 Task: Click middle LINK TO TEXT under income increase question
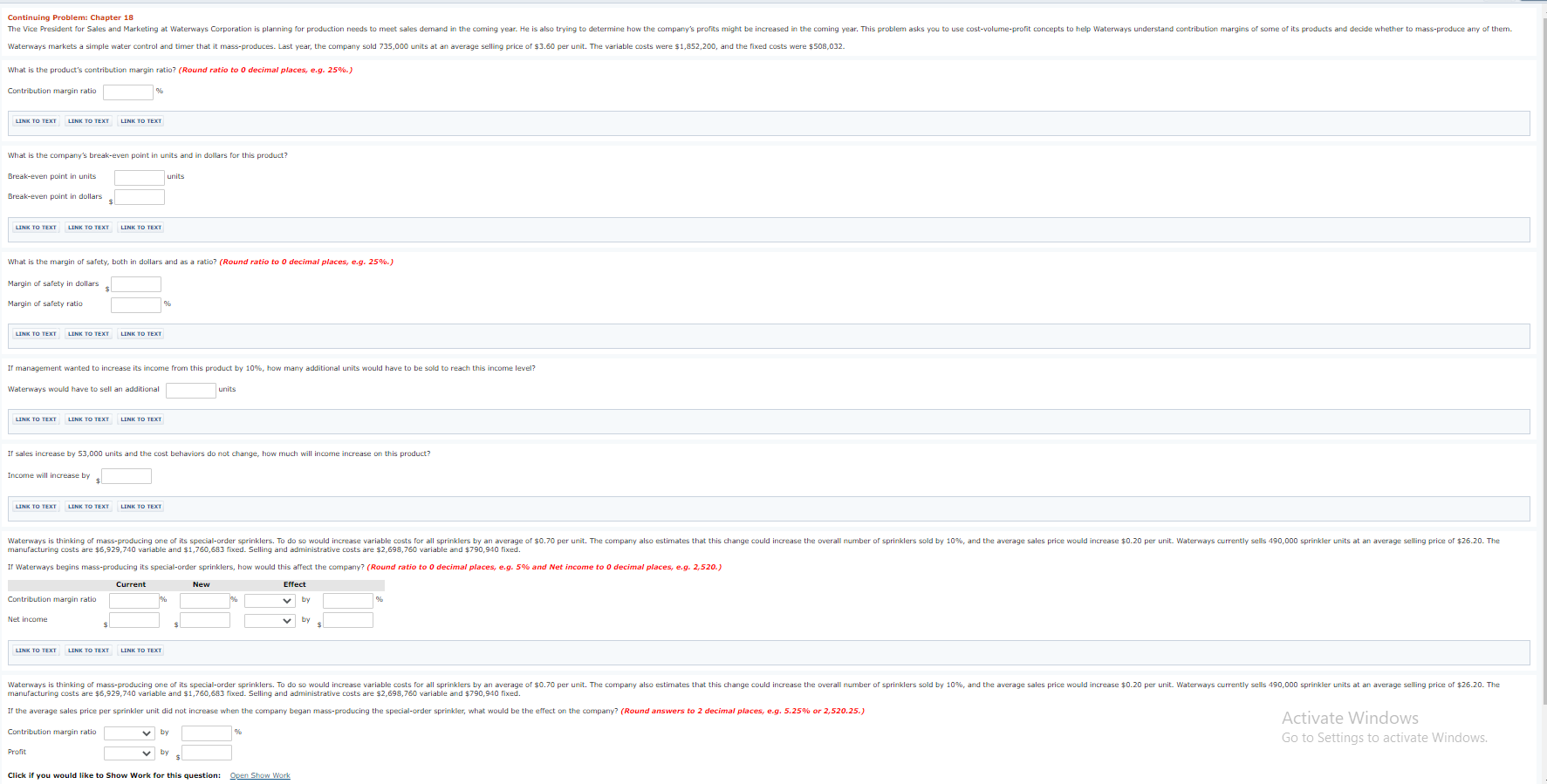[x=89, y=507]
